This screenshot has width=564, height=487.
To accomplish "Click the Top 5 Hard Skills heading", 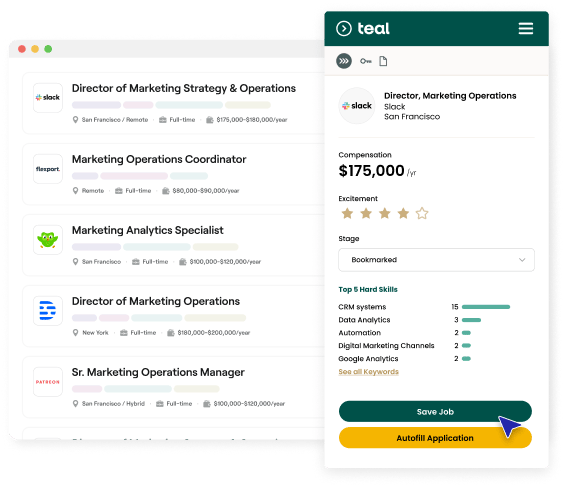I will pyautogui.click(x=368, y=290).
